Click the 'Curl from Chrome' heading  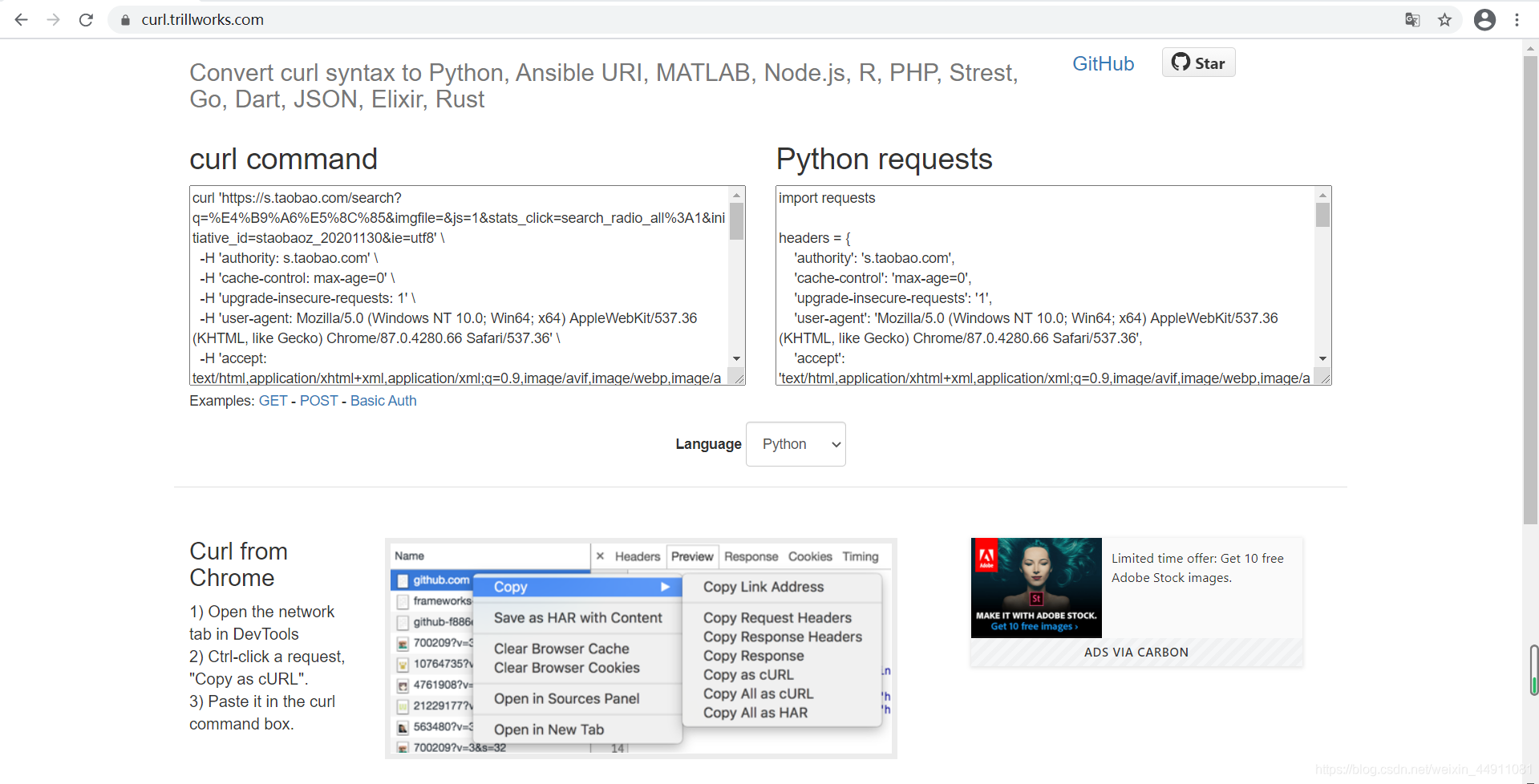pyautogui.click(x=238, y=564)
